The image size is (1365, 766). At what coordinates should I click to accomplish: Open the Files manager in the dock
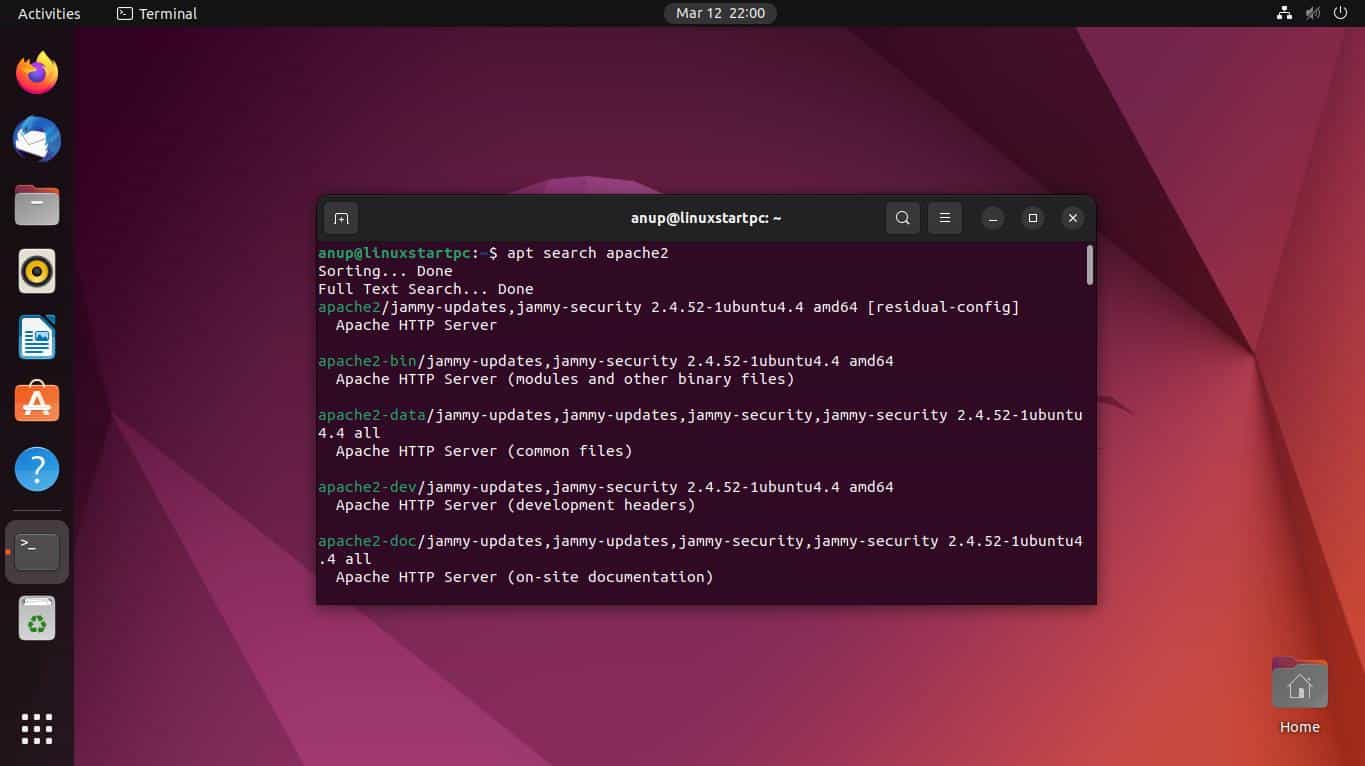pyautogui.click(x=37, y=205)
